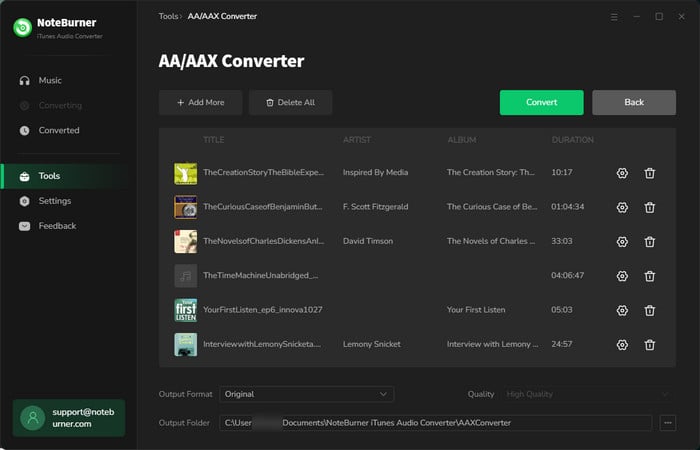
Task: Expand the Output Format dropdown
Action: pyautogui.click(x=307, y=394)
